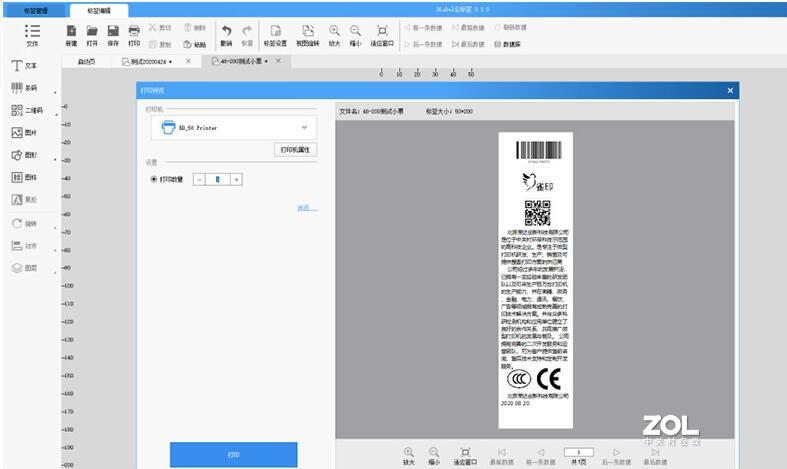Select the table tool in the sidebar
The image size is (787, 469).
click(x=24, y=177)
